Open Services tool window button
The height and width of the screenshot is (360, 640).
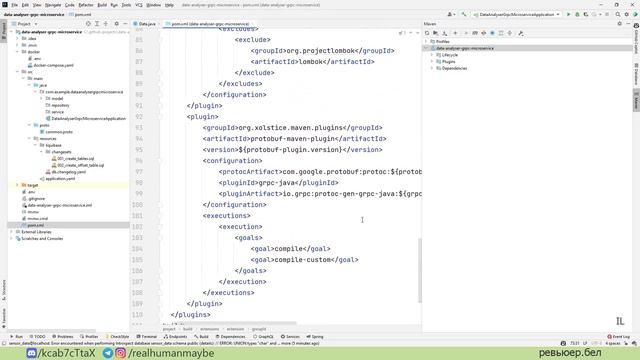point(290,337)
